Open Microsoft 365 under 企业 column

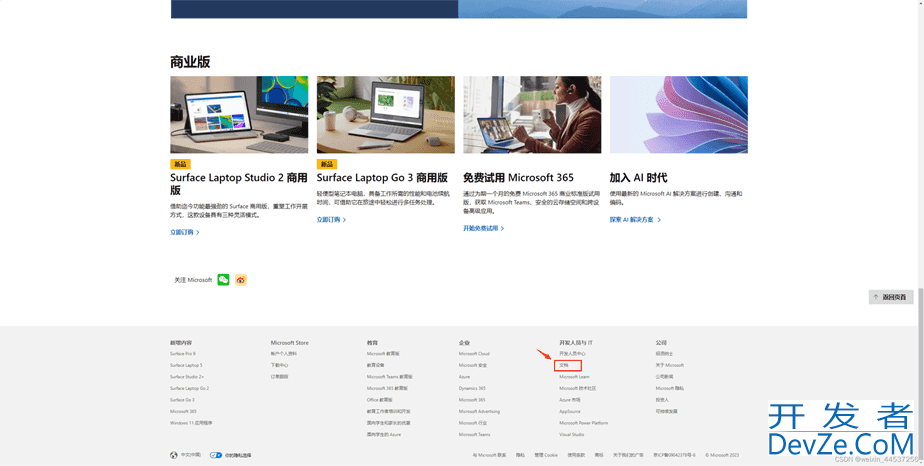pos(472,399)
